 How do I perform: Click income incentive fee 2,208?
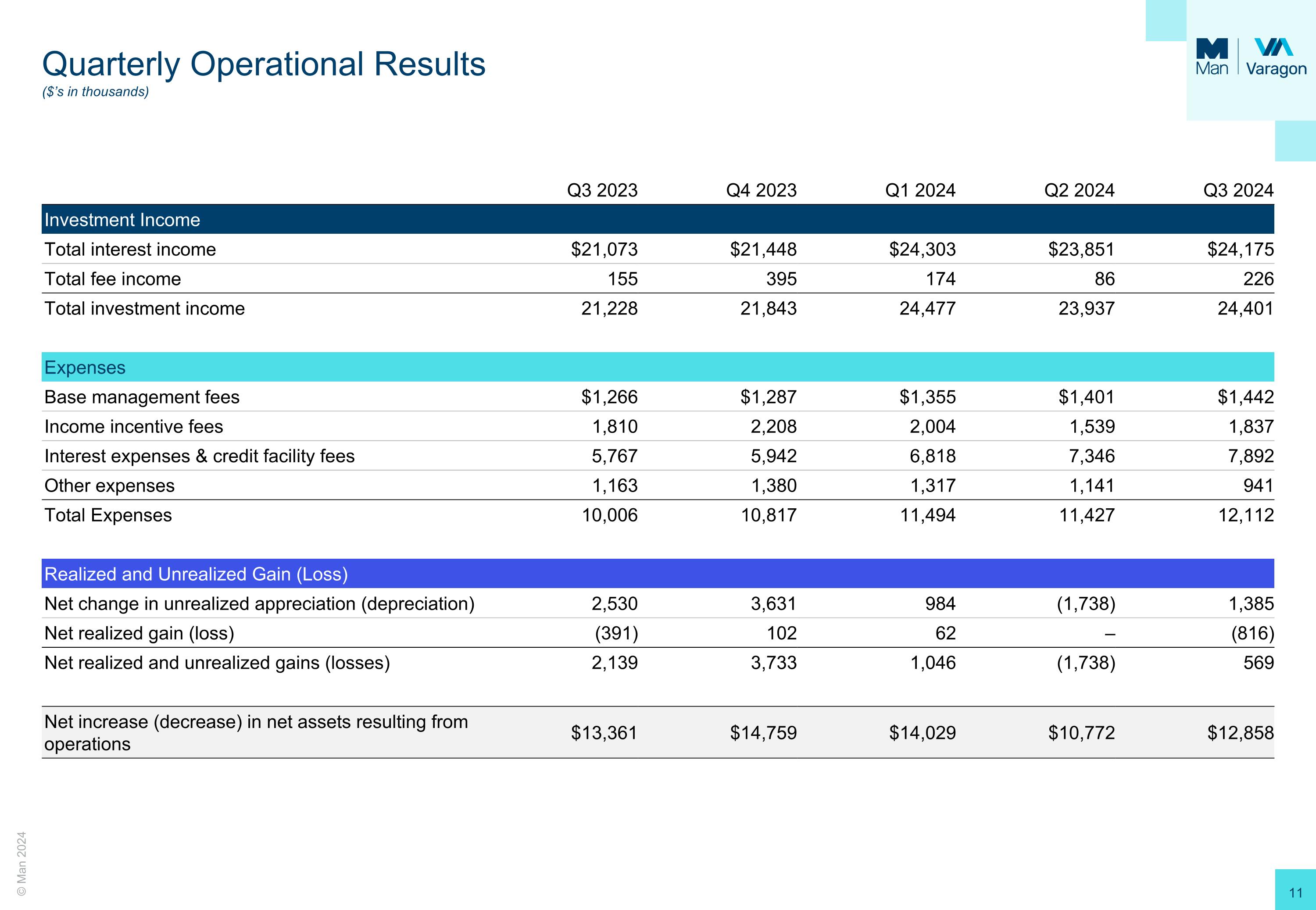pyautogui.click(x=774, y=426)
